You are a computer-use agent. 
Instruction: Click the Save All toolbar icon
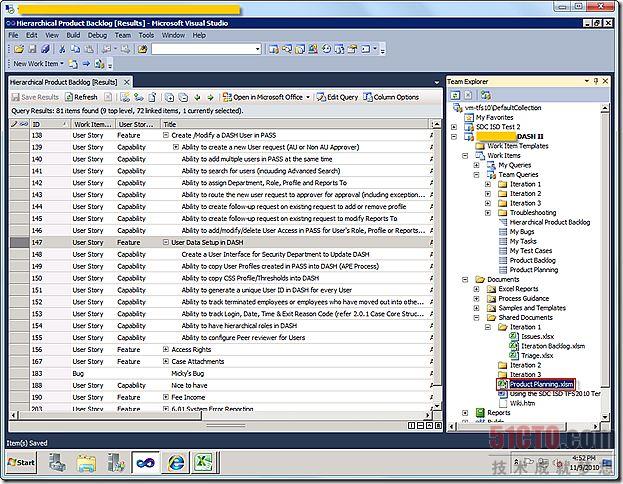(x=46, y=49)
